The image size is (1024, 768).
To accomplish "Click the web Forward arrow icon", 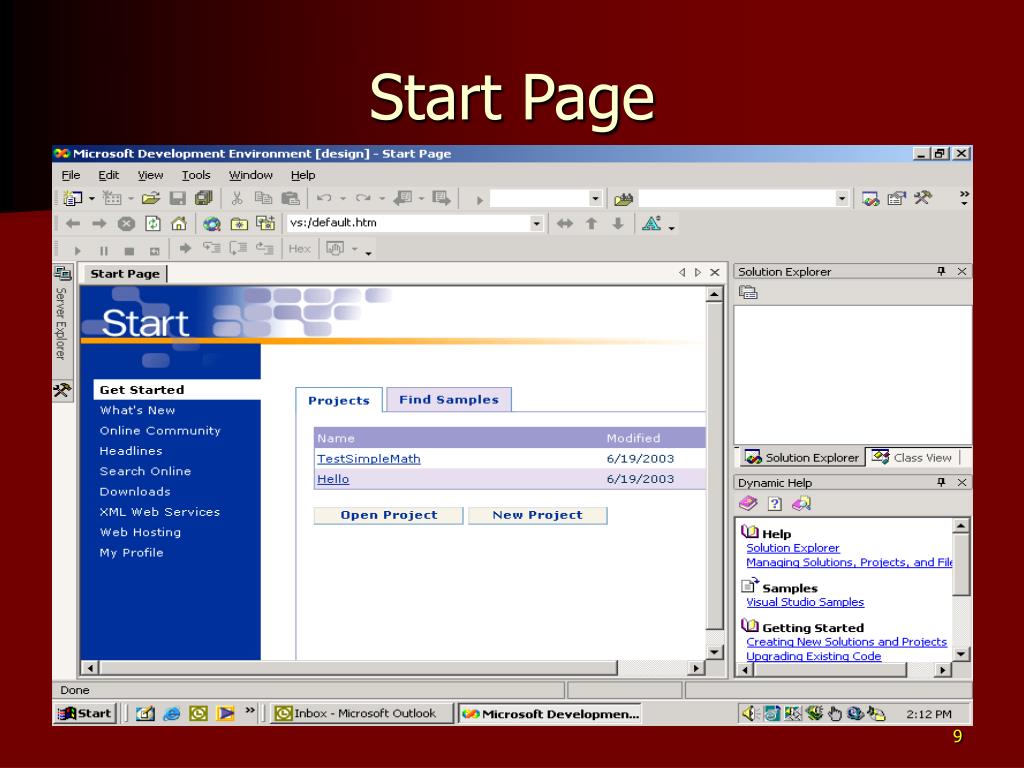I will 99,223.
